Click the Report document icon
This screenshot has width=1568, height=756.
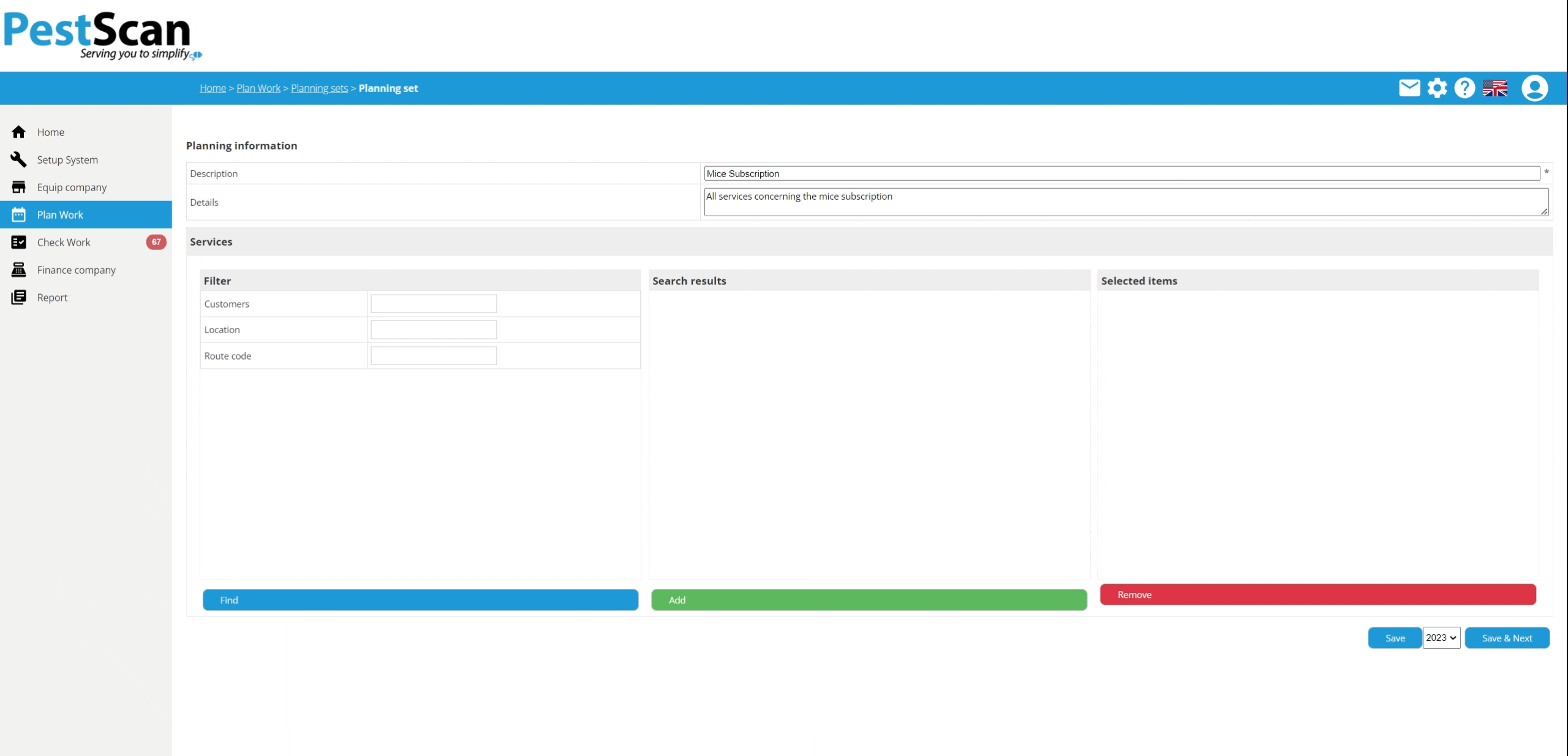[19, 297]
